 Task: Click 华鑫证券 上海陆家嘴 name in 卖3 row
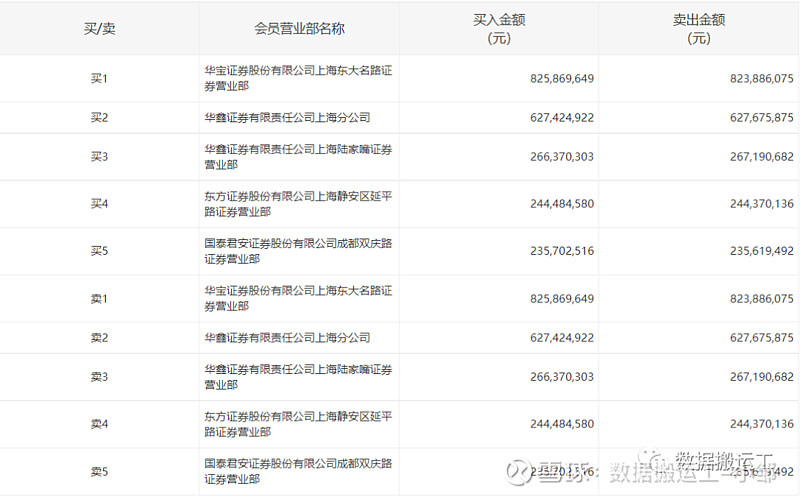pos(298,377)
